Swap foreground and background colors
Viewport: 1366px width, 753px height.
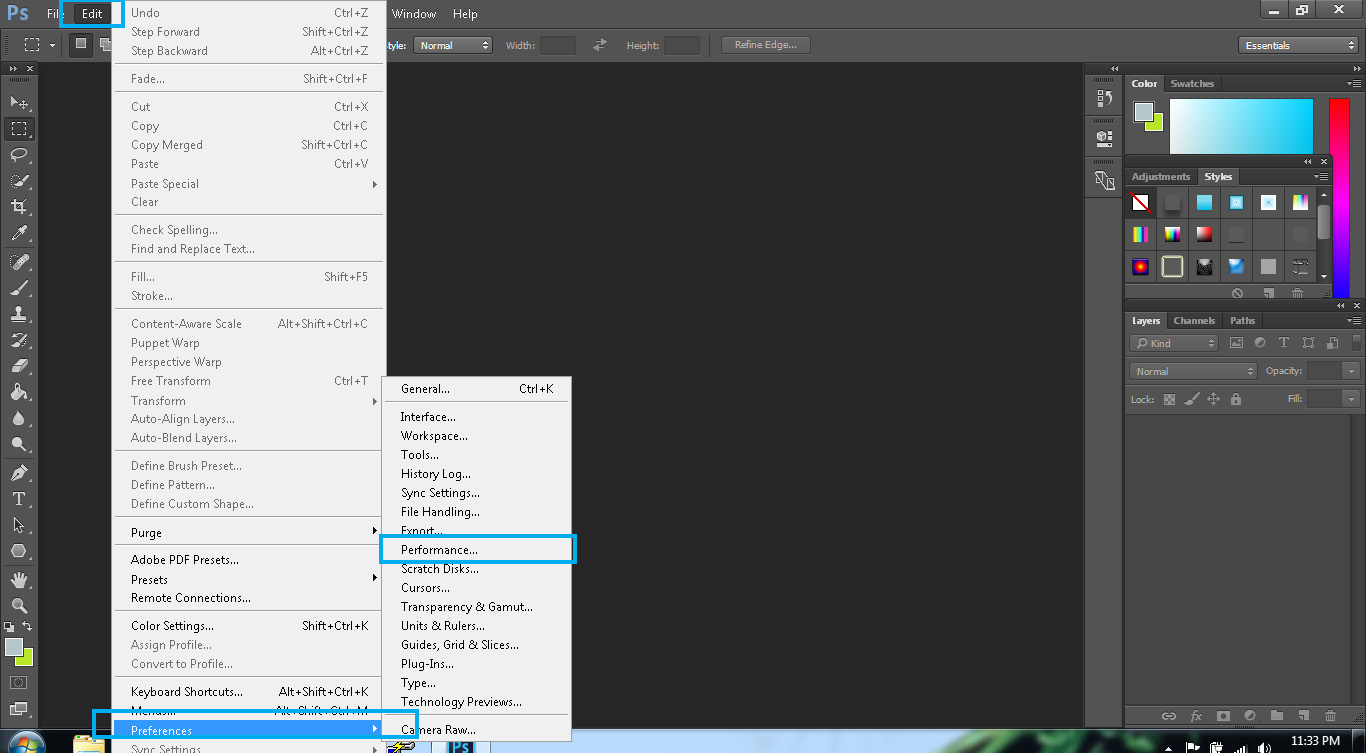[28, 627]
